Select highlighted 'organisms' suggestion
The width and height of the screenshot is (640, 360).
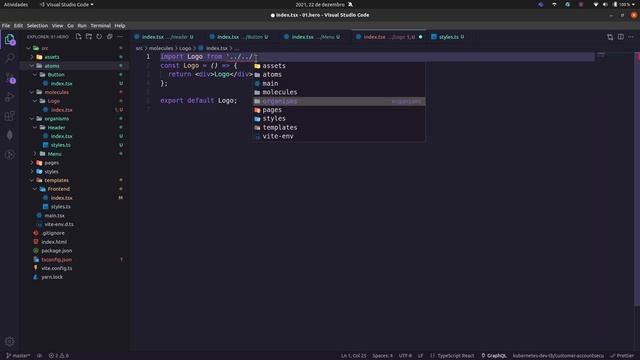tap(339, 101)
